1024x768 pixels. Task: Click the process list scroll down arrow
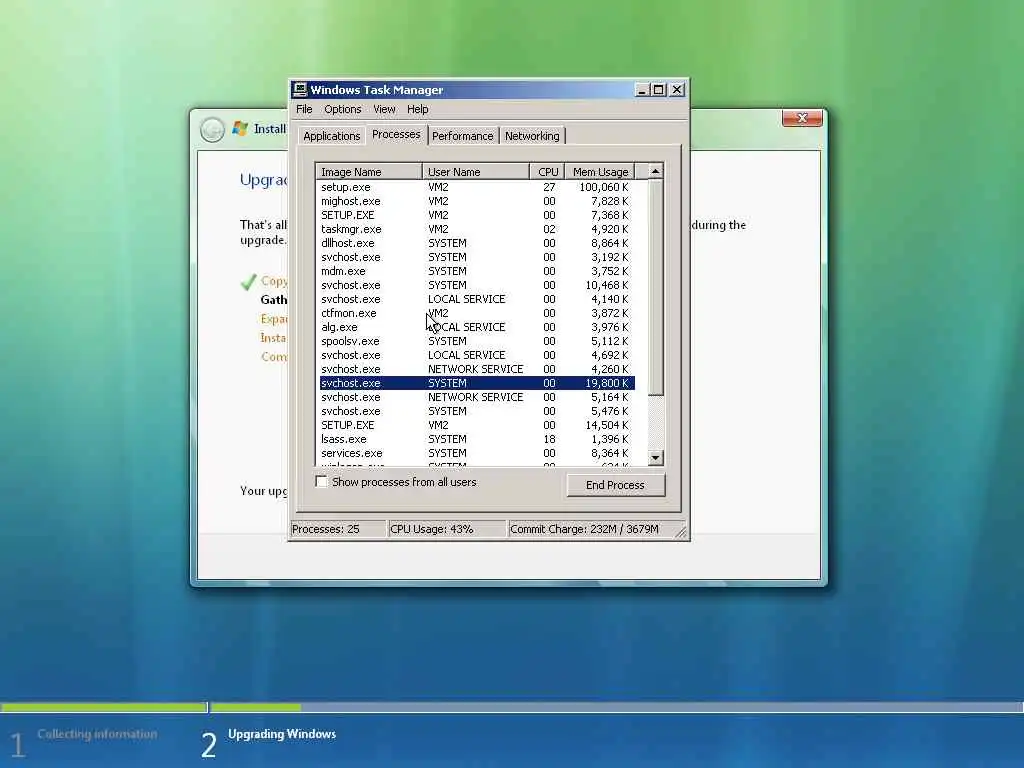655,458
